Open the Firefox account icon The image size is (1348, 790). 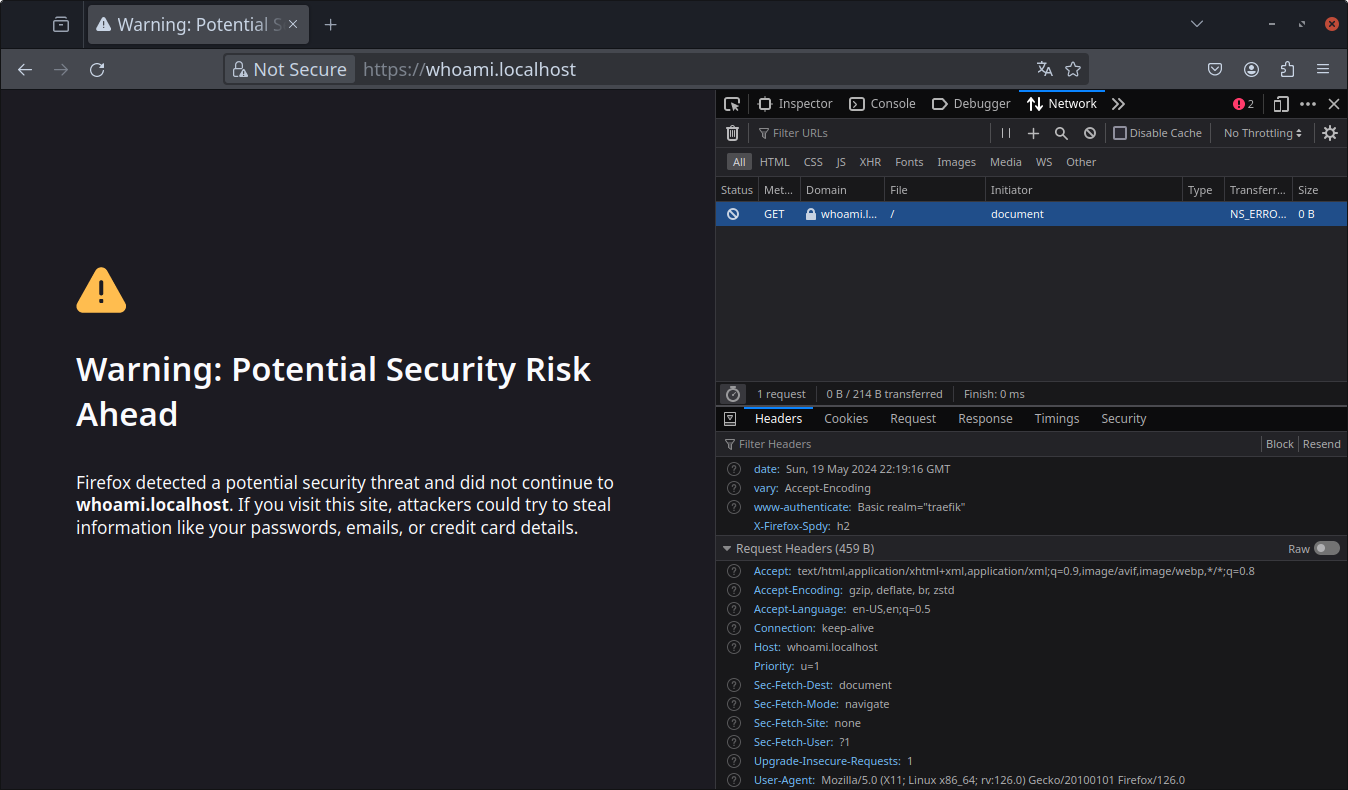click(x=1251, y=69)
